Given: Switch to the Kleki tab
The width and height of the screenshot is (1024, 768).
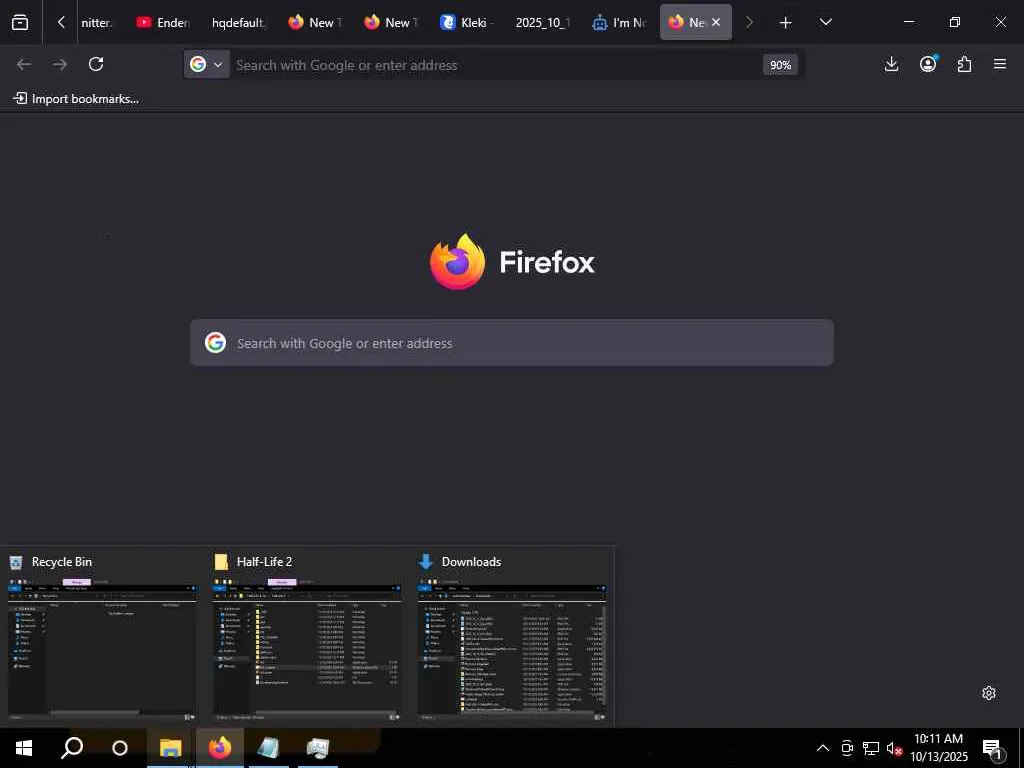Looking at the screenshot, I should pos(466,22).
